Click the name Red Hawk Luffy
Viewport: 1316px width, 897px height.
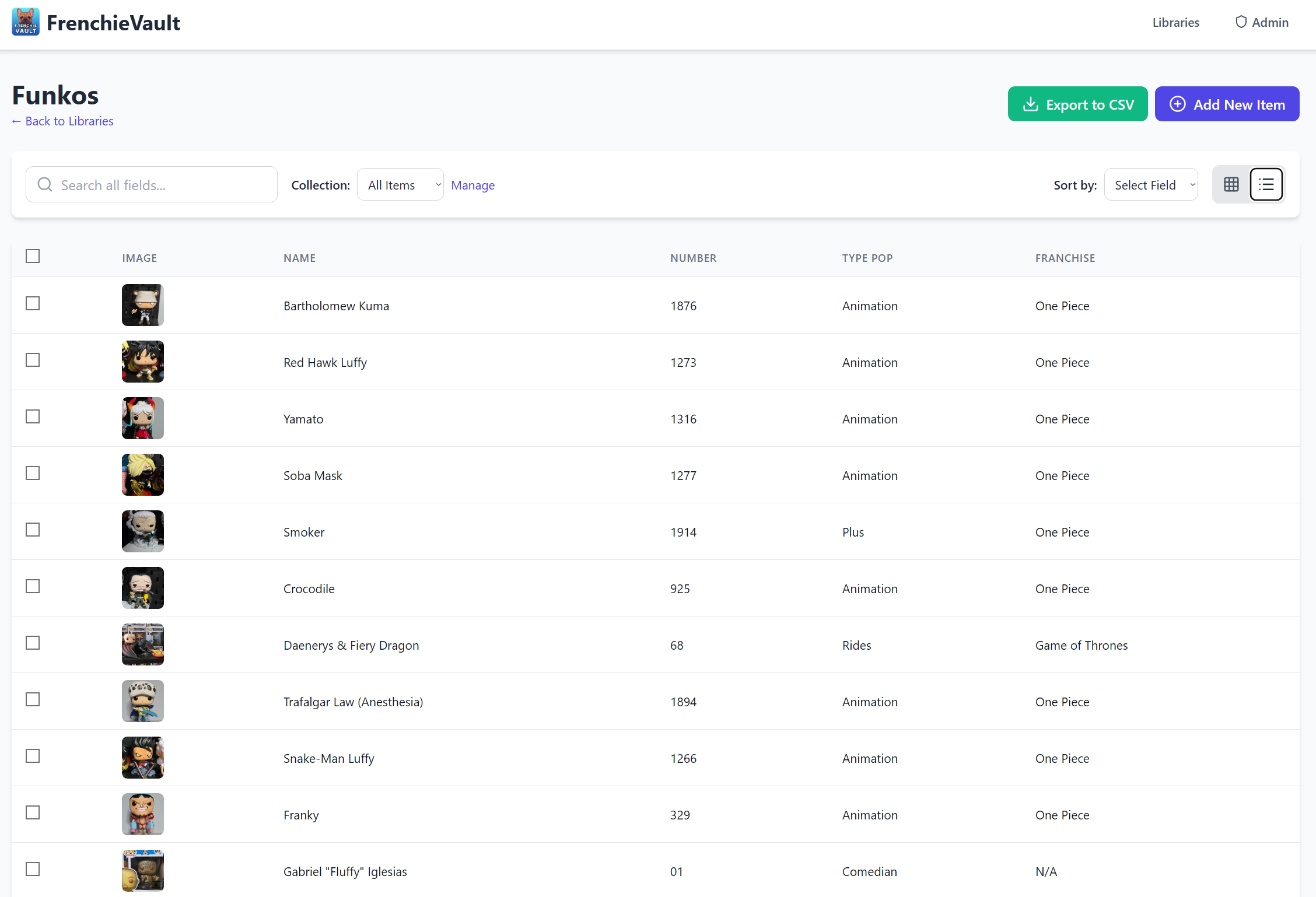[325, 363]
